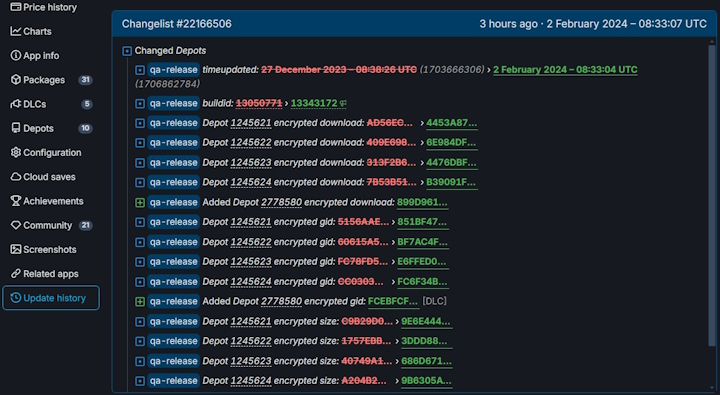Click the new hash 4453A87... value
720x395 pixels.
pyautogui.click(x=451, y=123)
